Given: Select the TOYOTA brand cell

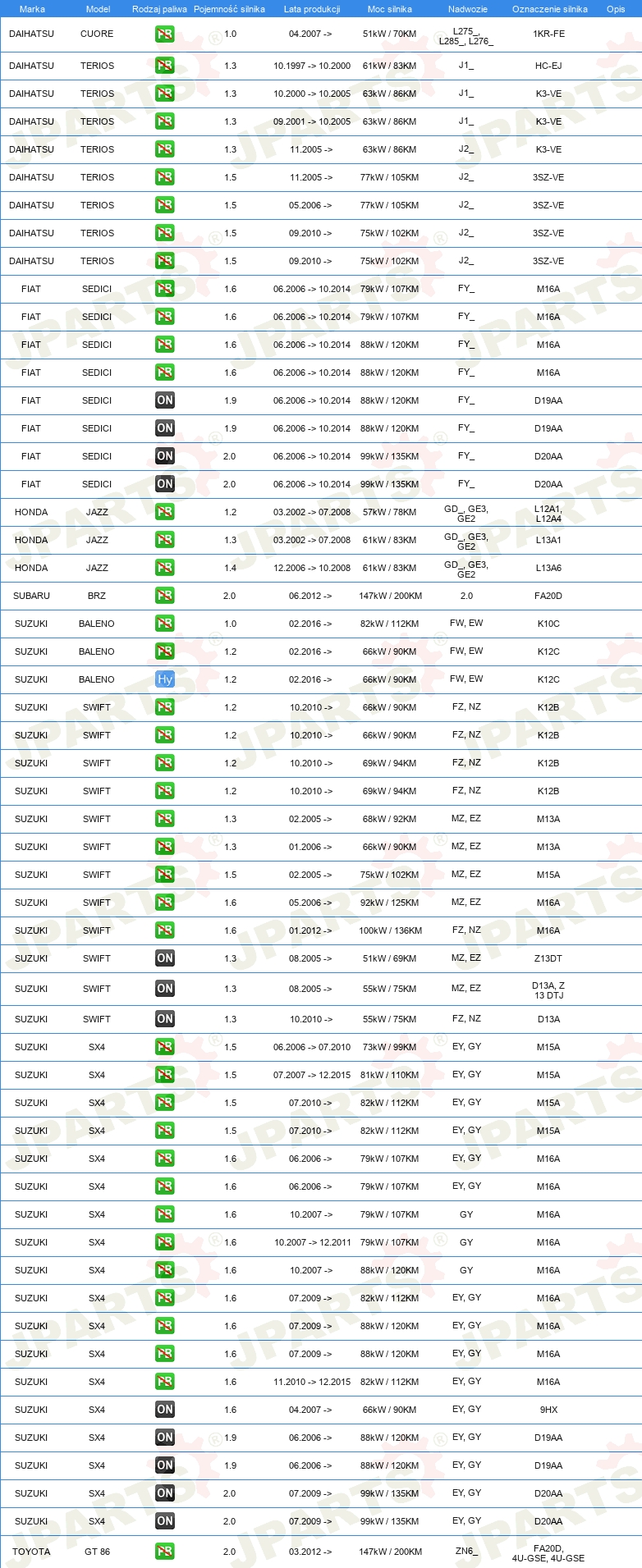Looking at the screenshot, I should click(x=31, y=1552).
